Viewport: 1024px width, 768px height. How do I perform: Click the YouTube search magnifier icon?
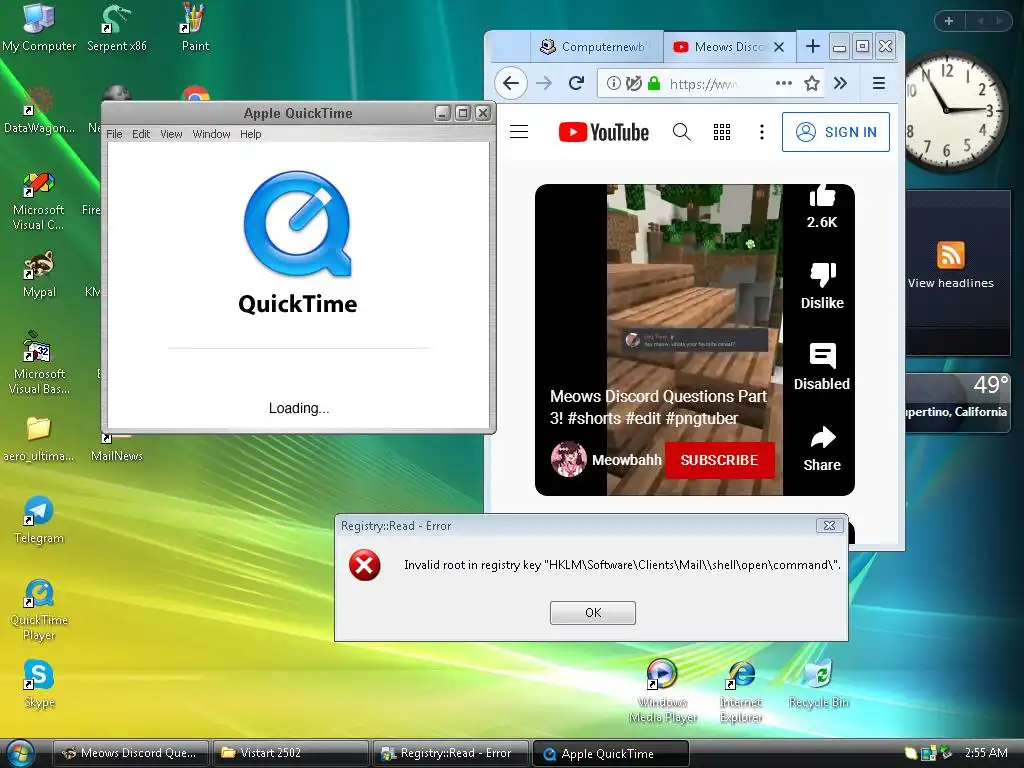tap(681, 132)
